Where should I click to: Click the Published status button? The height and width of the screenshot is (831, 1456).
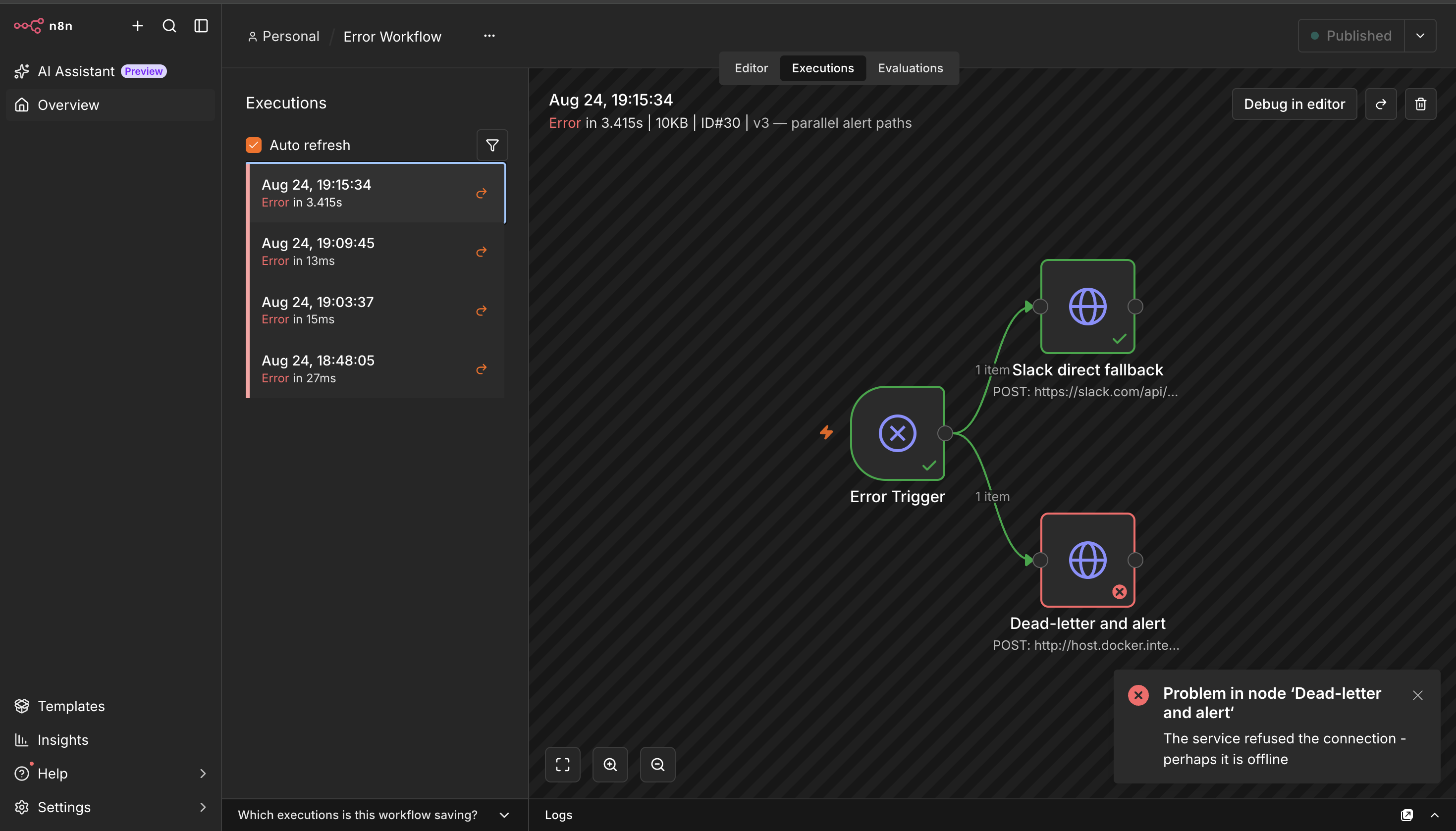[x=1351, y=36]
